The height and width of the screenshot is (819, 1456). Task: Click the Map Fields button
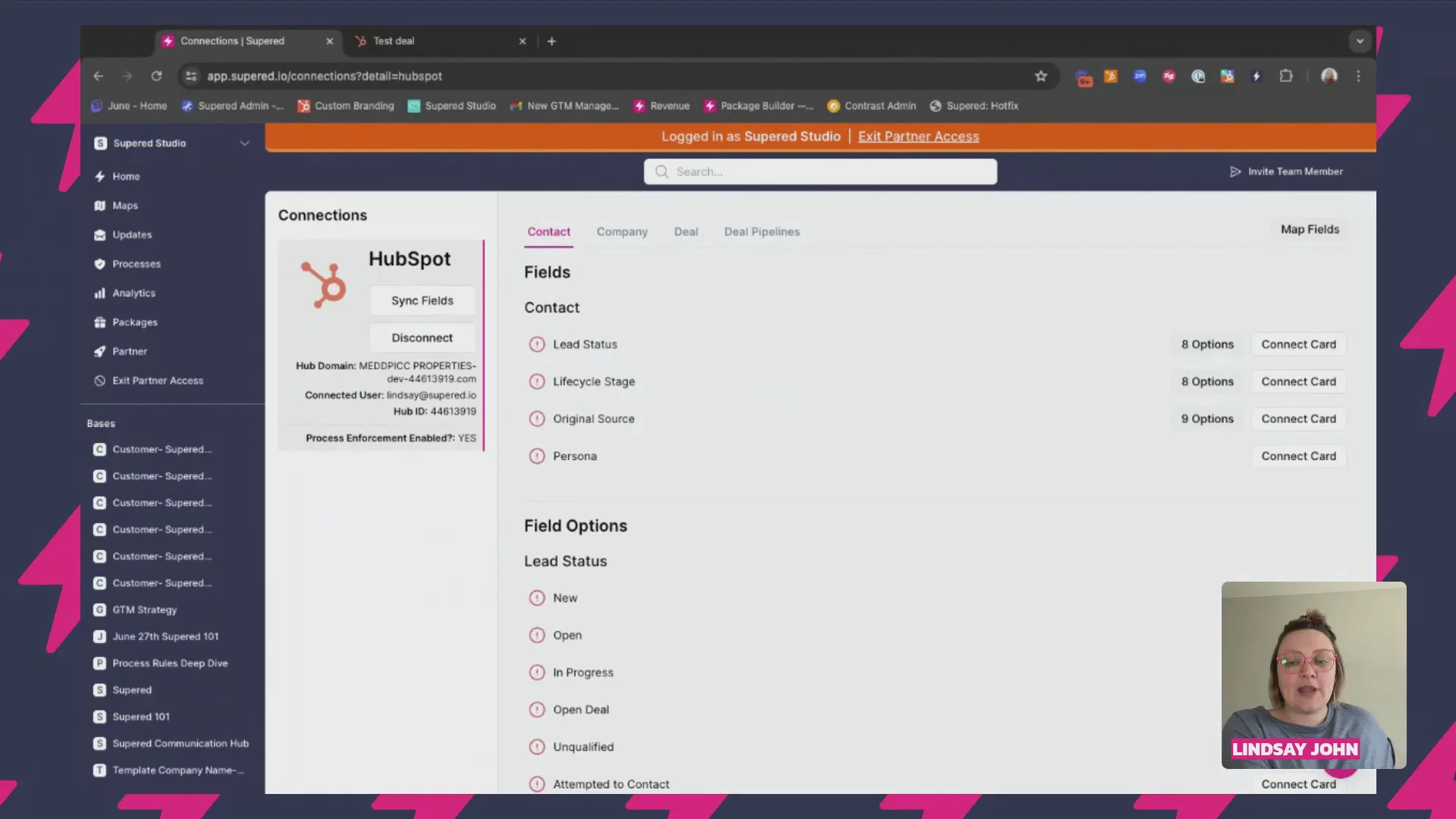click(1310, 230)
